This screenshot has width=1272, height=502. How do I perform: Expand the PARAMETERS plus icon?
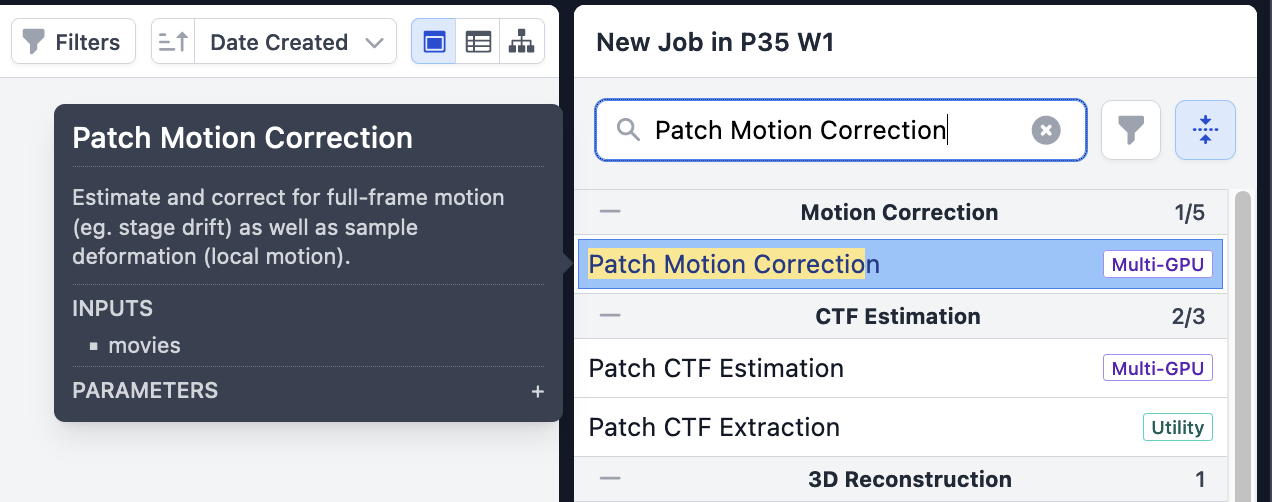pos(538,391)
